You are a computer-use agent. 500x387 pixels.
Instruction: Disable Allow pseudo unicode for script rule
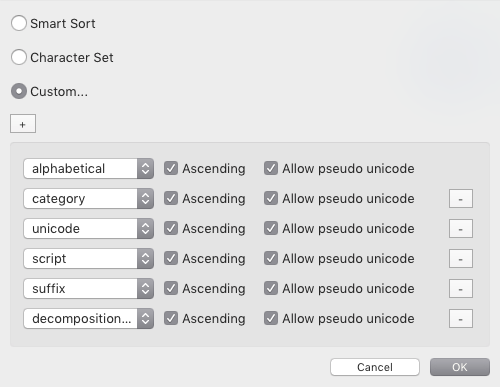coord(271,258)
